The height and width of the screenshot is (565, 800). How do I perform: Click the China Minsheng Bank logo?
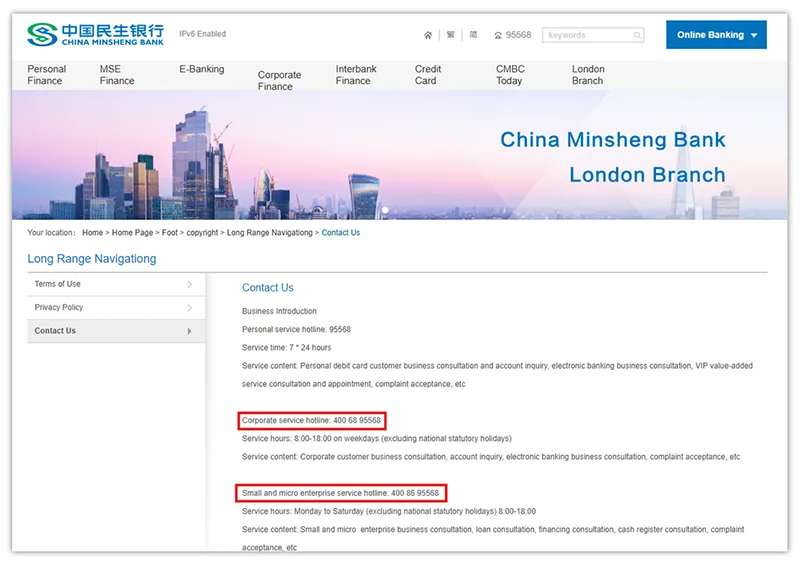95,34
